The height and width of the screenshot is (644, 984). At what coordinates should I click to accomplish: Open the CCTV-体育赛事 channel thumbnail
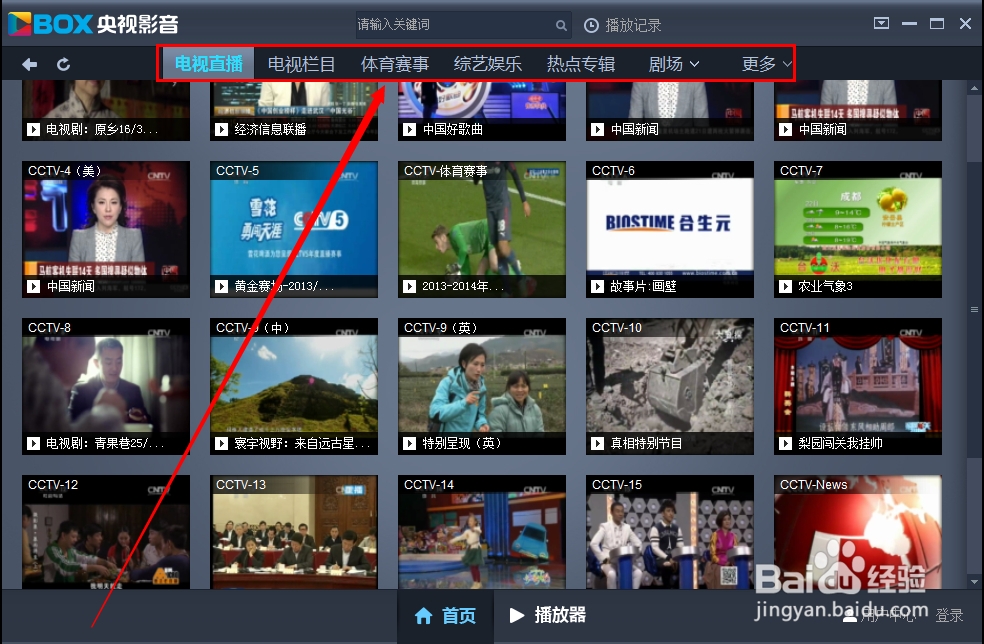[x=481, y=229]
